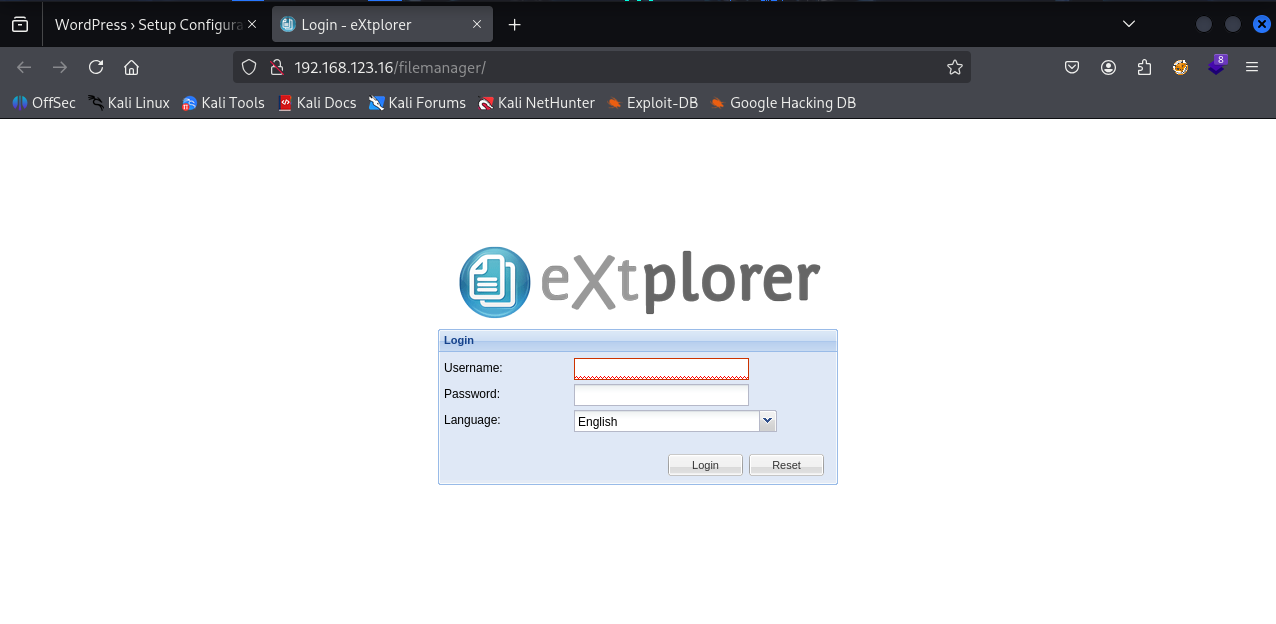Viewport: 1276px width, 624px height.
Task: Expand the Language dropdown arrow
Action: (767, 421)
